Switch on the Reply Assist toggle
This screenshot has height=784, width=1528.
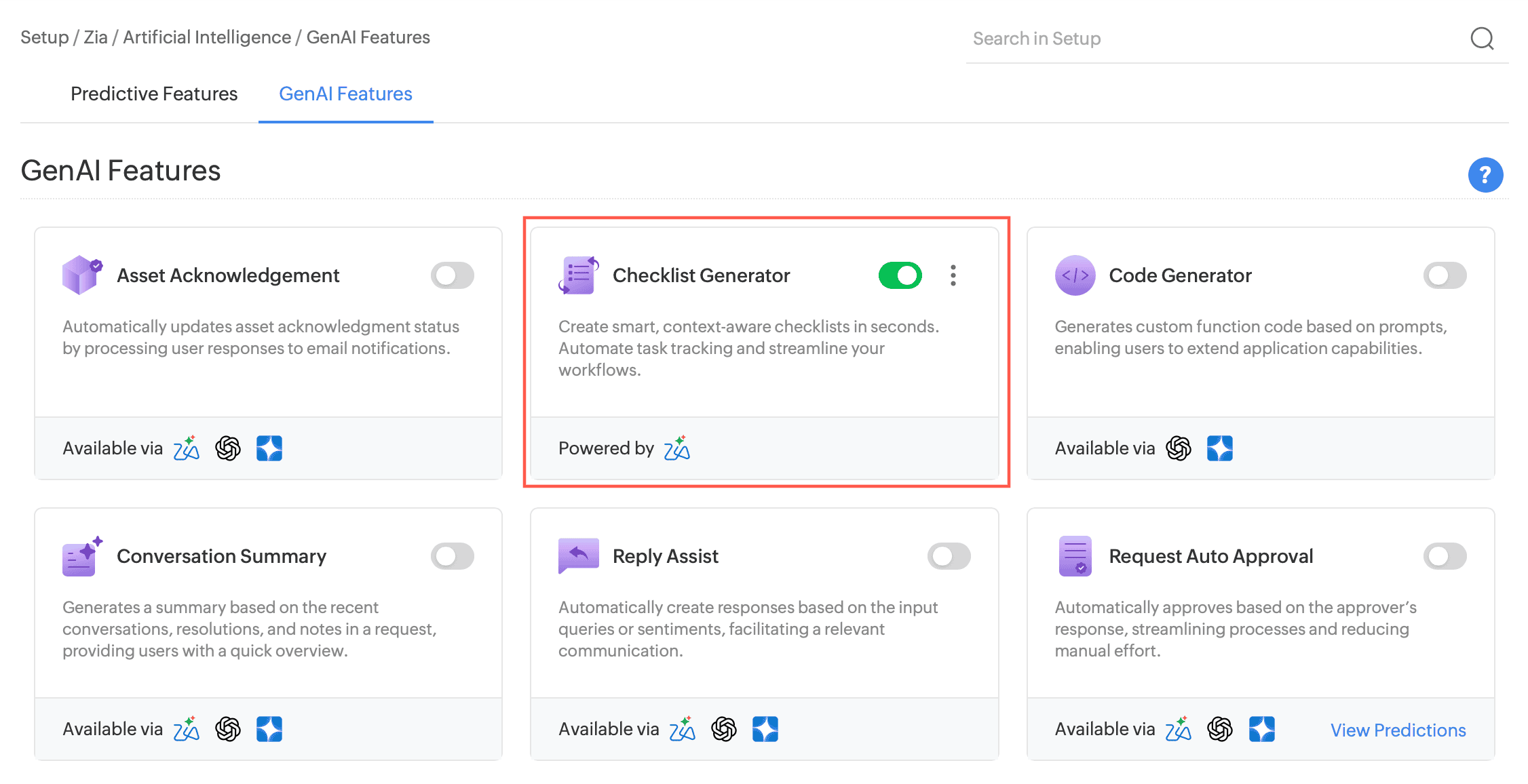tap(949, 556)
